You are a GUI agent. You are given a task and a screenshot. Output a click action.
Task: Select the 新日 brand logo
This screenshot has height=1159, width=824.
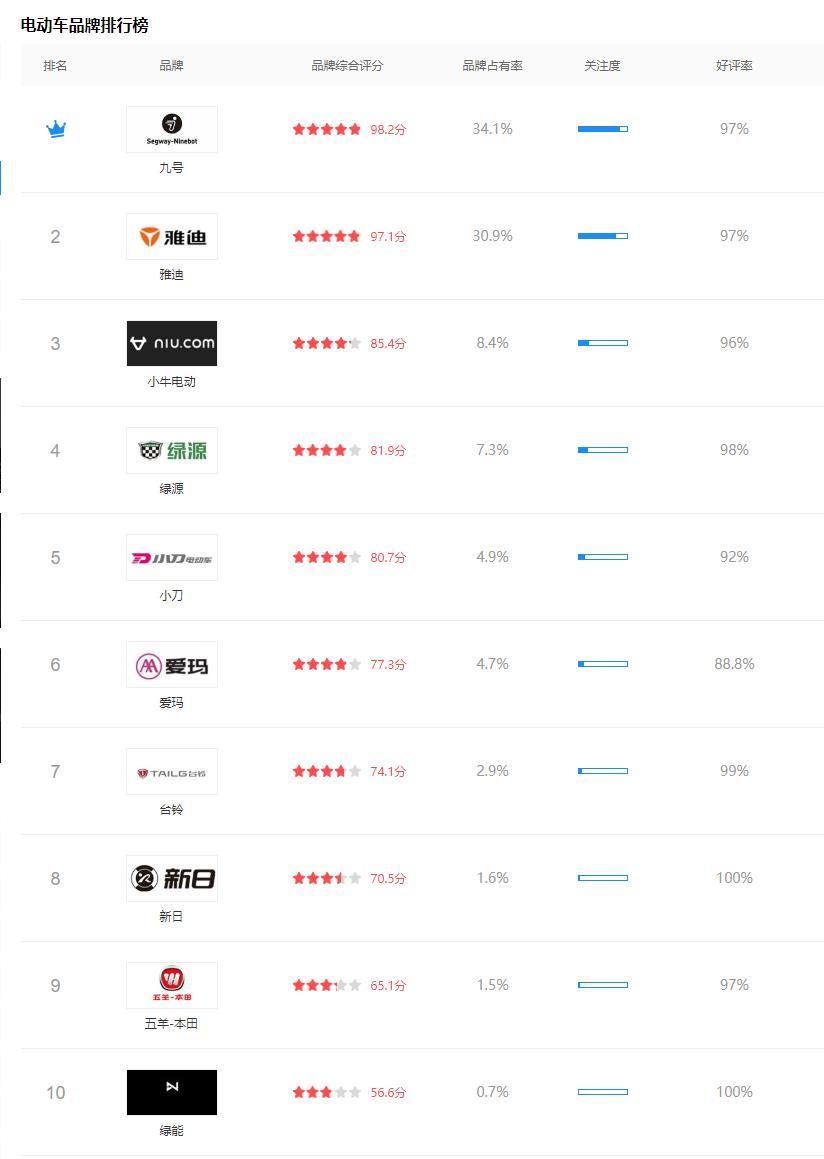tap(172, 878)
